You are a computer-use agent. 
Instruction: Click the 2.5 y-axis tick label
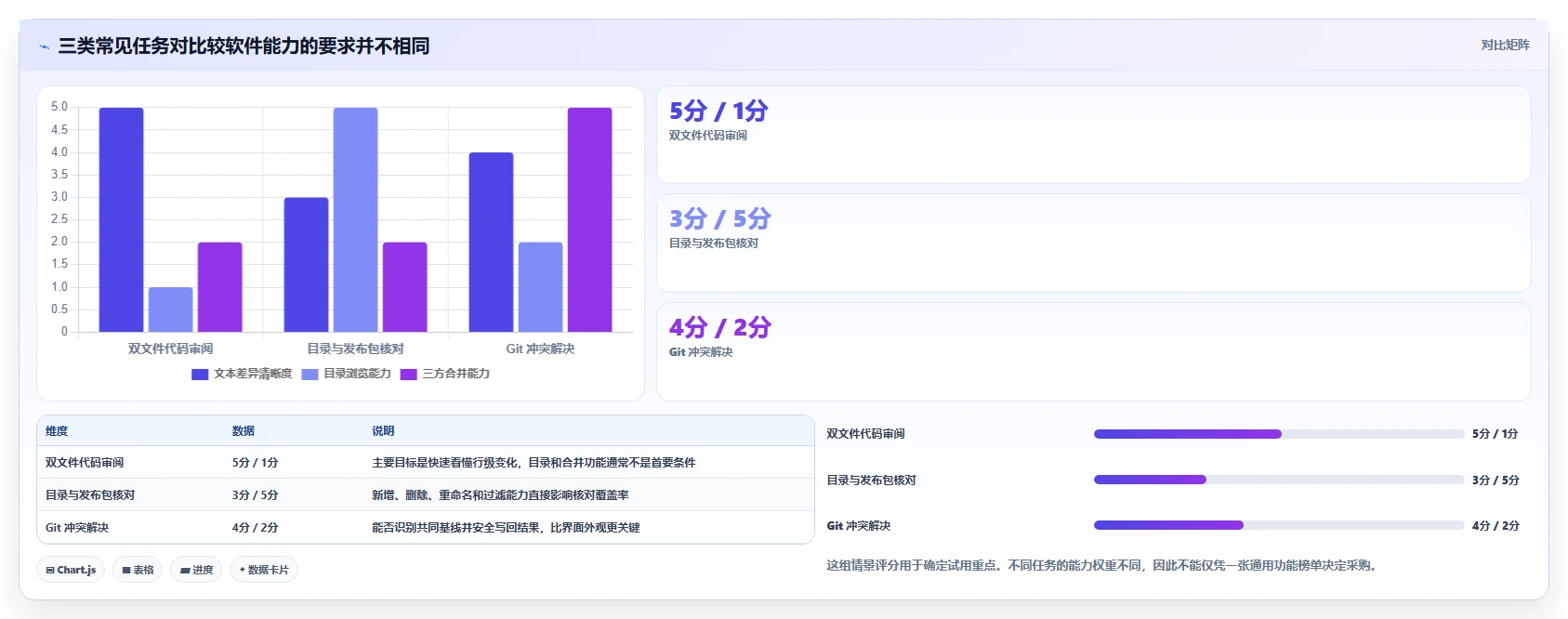59,219
